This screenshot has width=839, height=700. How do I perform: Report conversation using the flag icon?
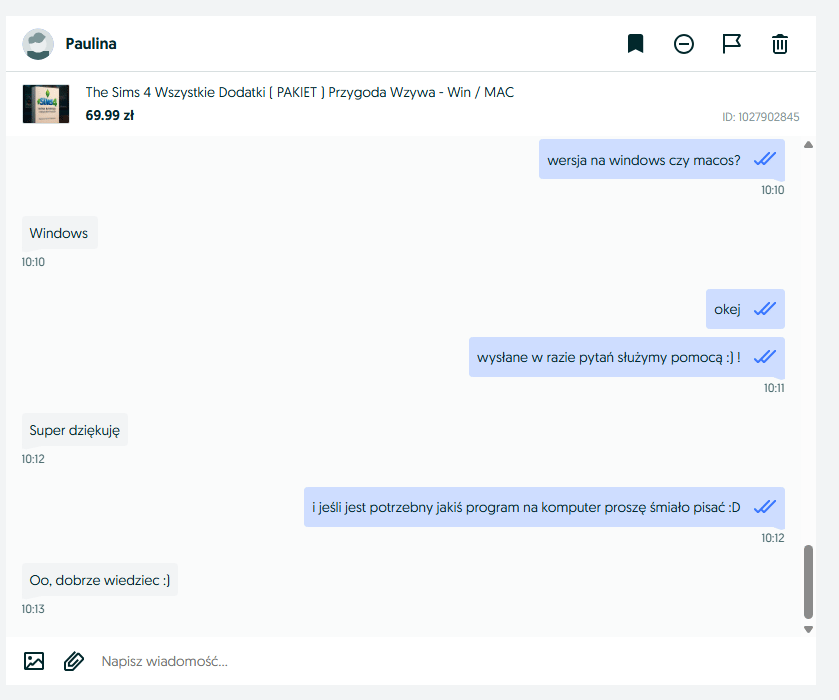point(732,44)
